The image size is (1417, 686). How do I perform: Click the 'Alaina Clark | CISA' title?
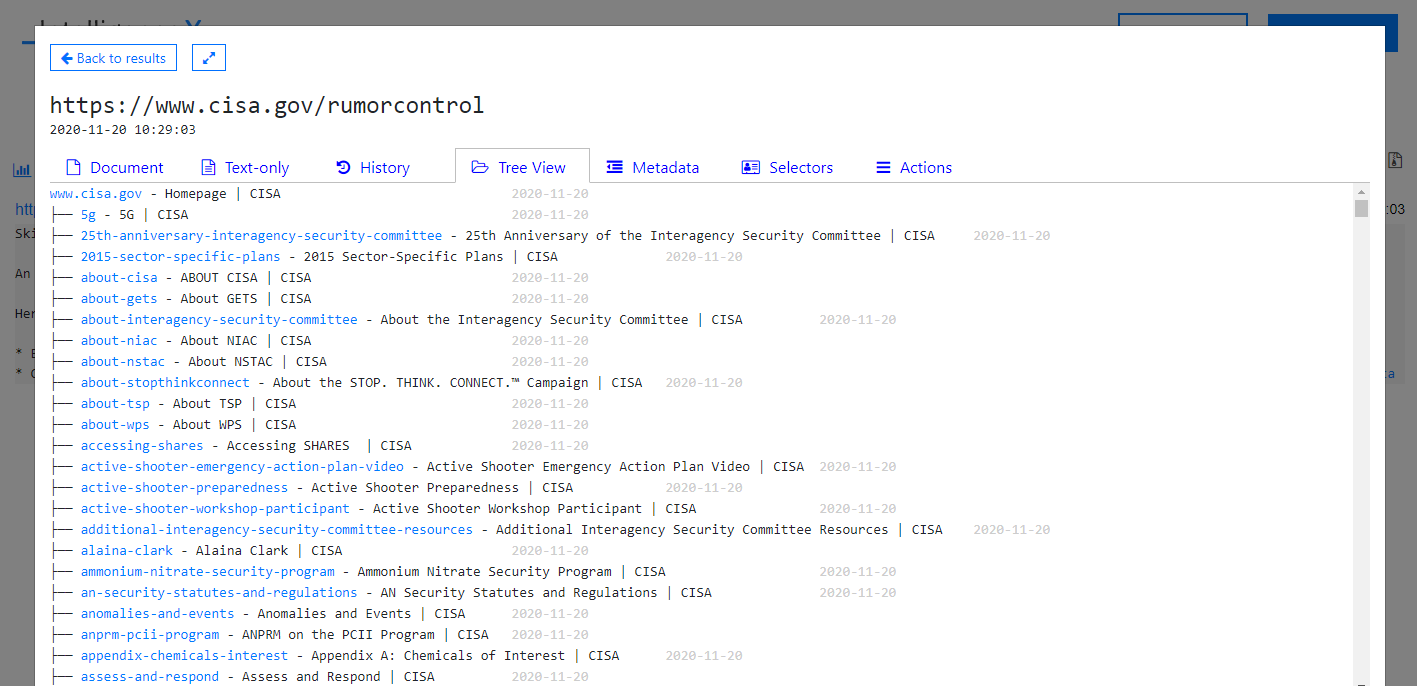[x=269, y=551]
